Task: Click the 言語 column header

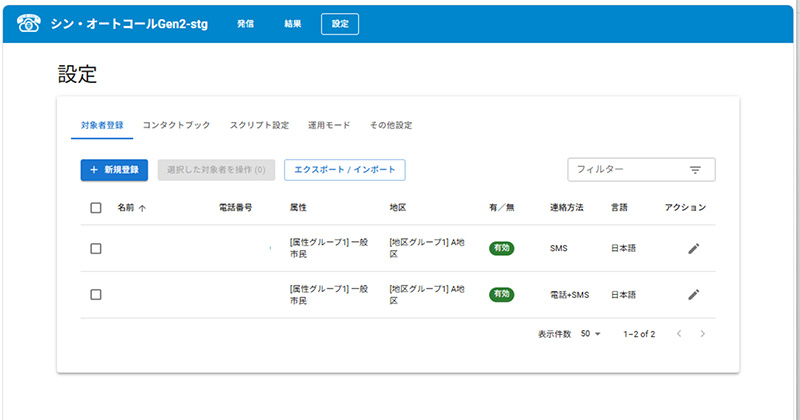Action: click(x=619, y=207)
